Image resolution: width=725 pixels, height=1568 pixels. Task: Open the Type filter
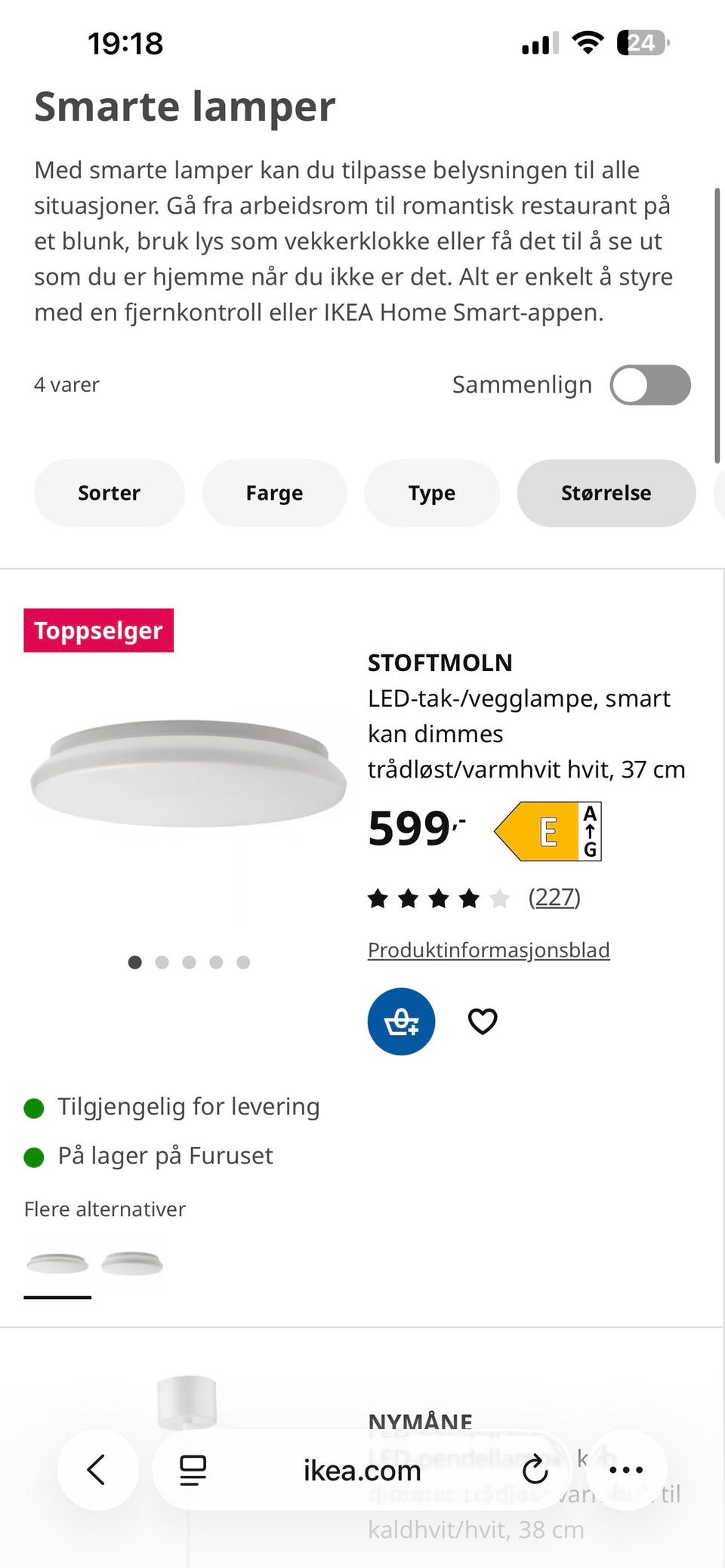tap(432, 493)
